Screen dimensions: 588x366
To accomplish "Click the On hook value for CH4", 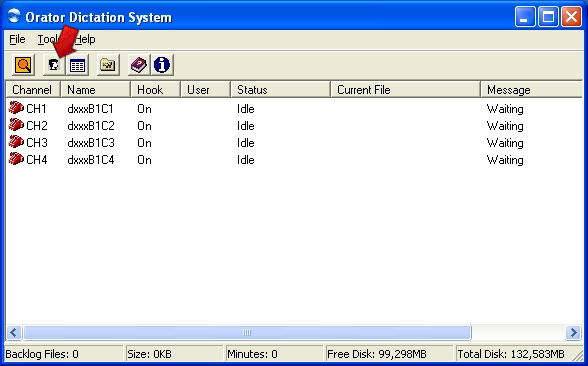I will coord(144,160).
